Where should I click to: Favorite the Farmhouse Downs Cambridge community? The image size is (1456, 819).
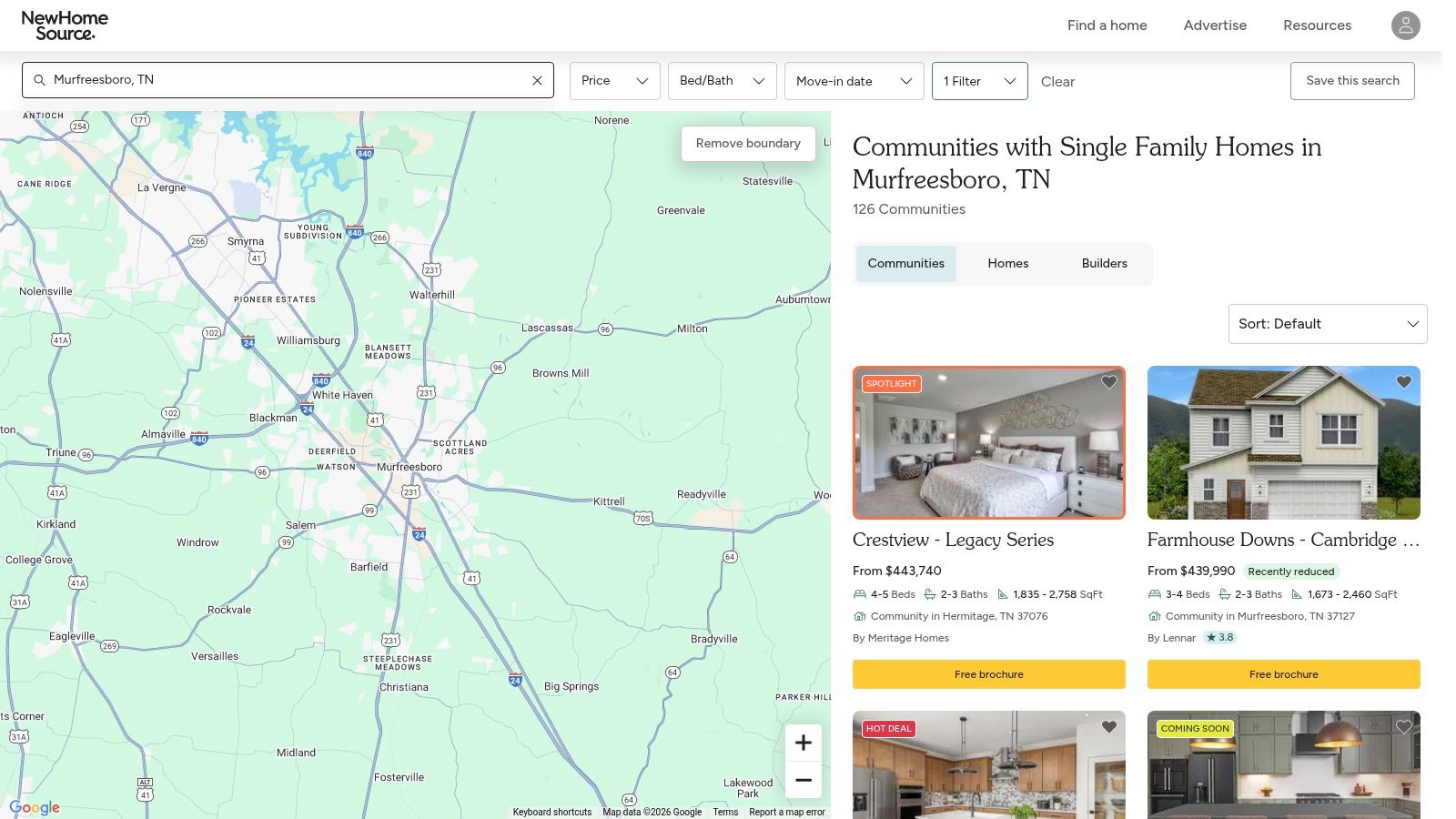1403,382
